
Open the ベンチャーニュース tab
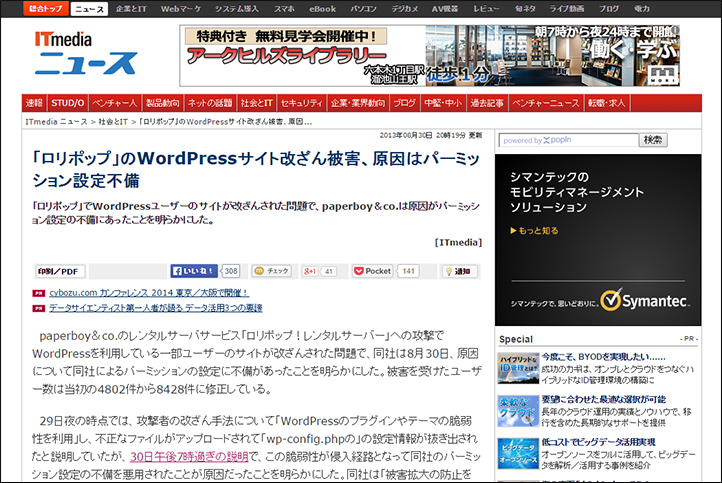click(x=546, y=103)
